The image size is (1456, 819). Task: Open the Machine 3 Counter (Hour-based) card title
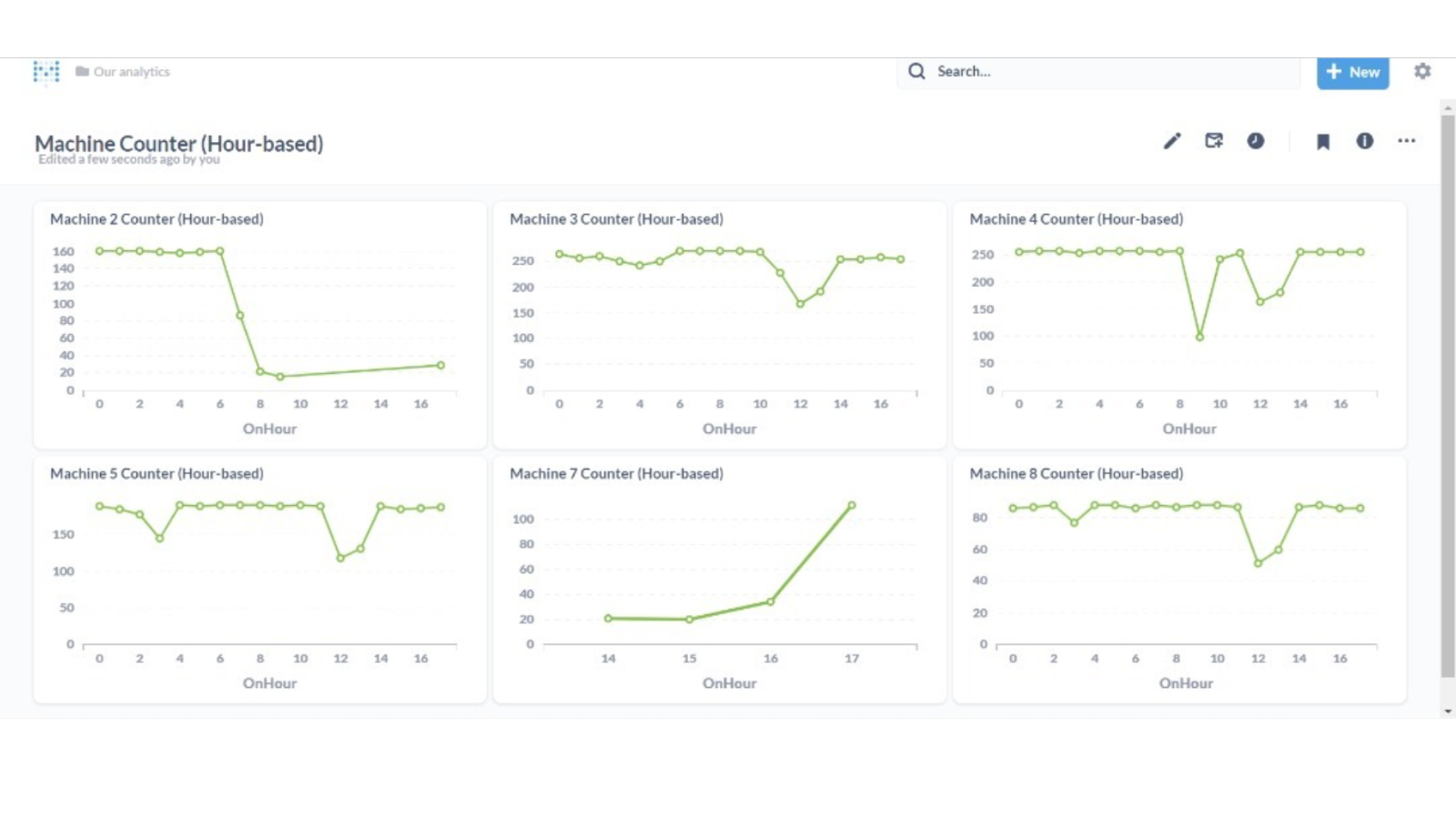click(616, 219)
